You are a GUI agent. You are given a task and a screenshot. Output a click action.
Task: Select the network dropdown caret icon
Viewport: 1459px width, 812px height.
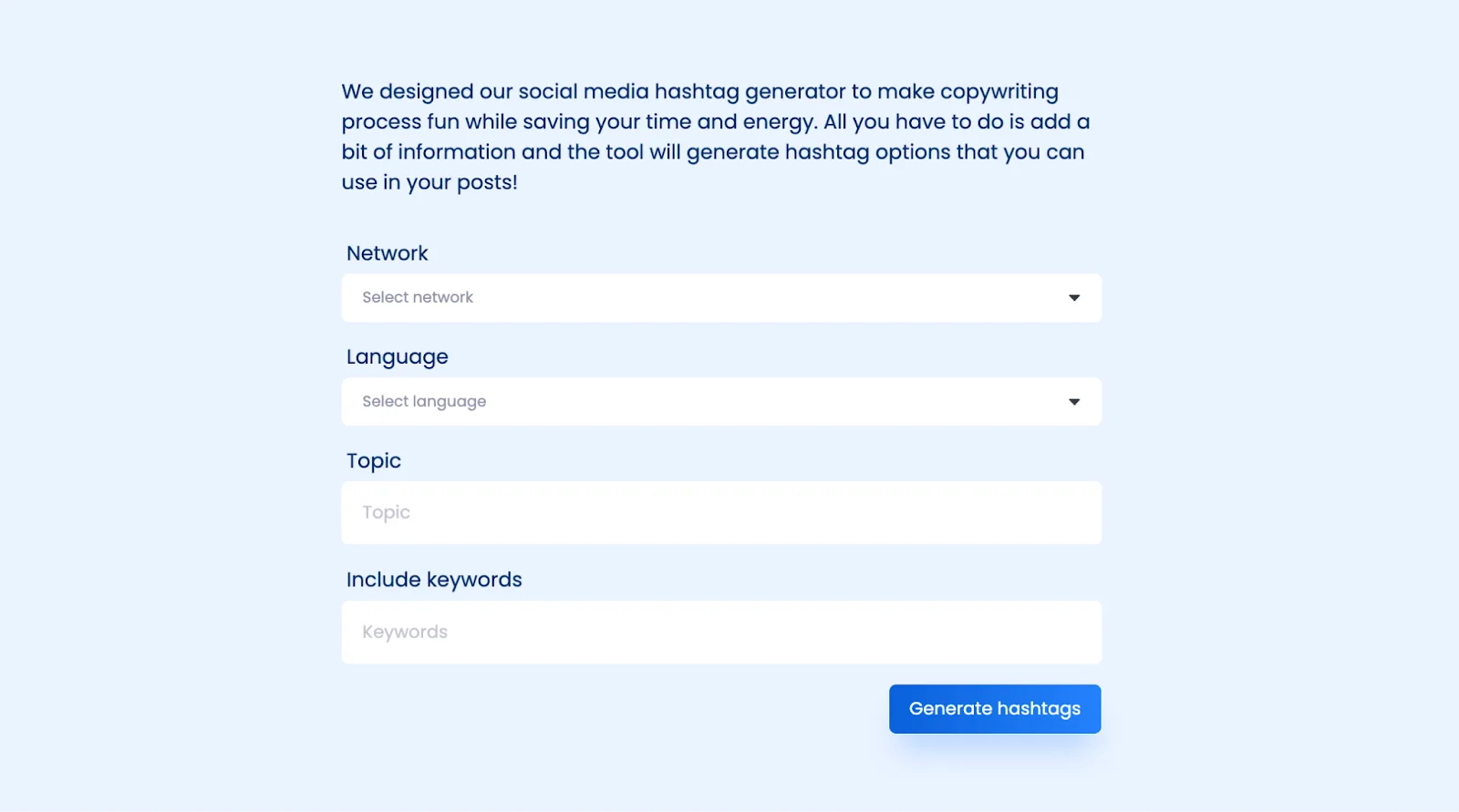(1074, 297)
